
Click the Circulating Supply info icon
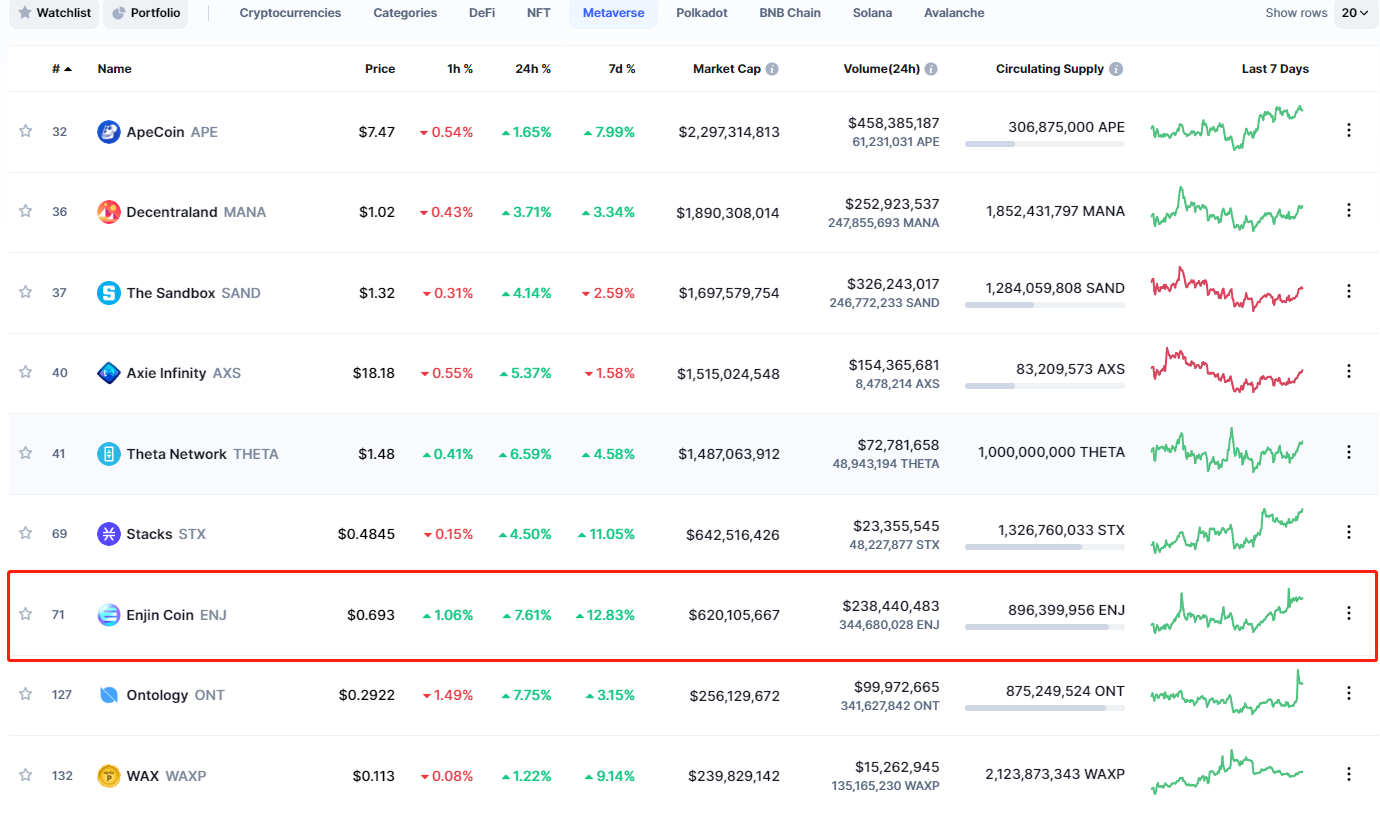(x=1116, y=69)
